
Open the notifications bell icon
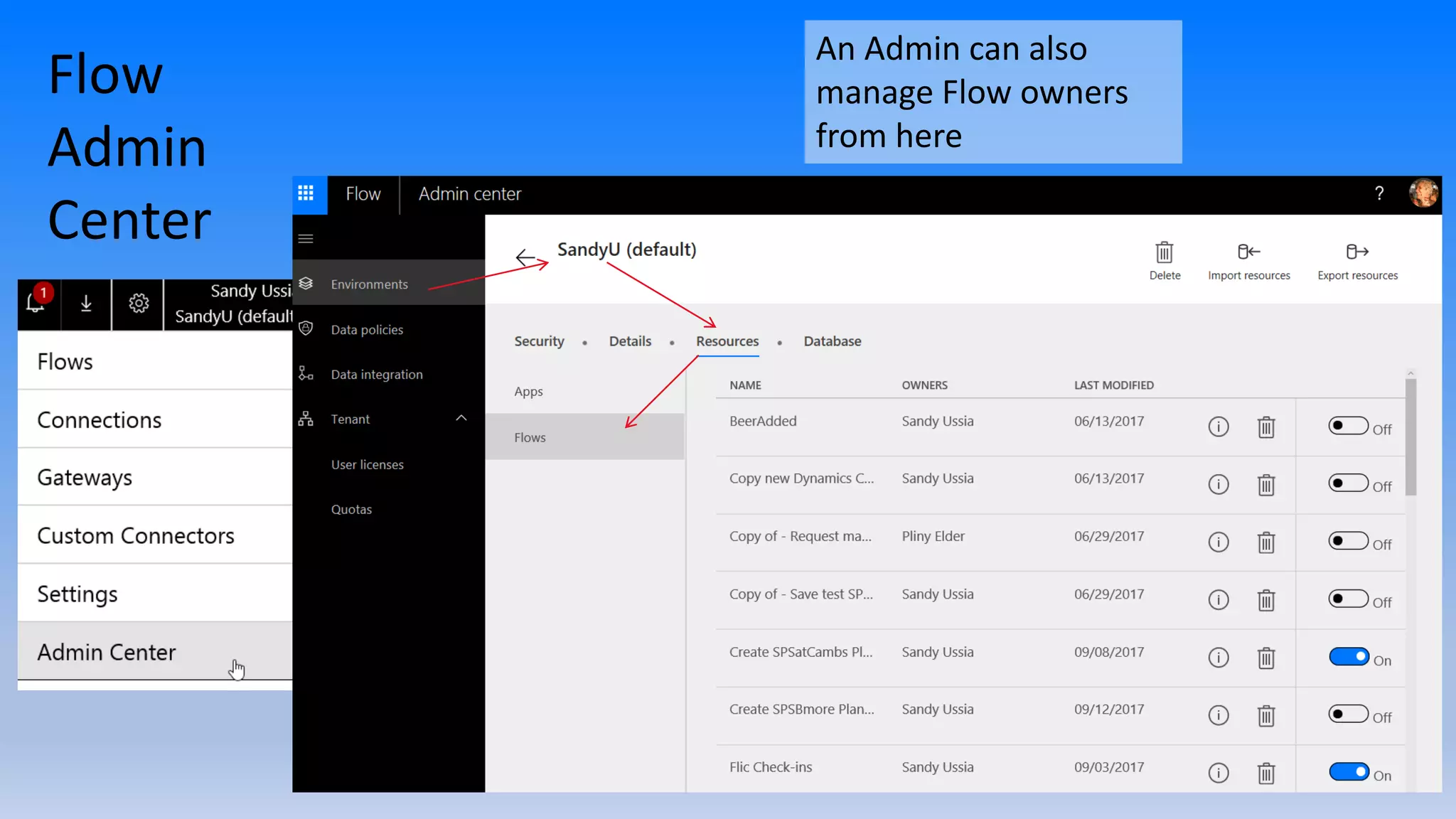tap(36, 303)
